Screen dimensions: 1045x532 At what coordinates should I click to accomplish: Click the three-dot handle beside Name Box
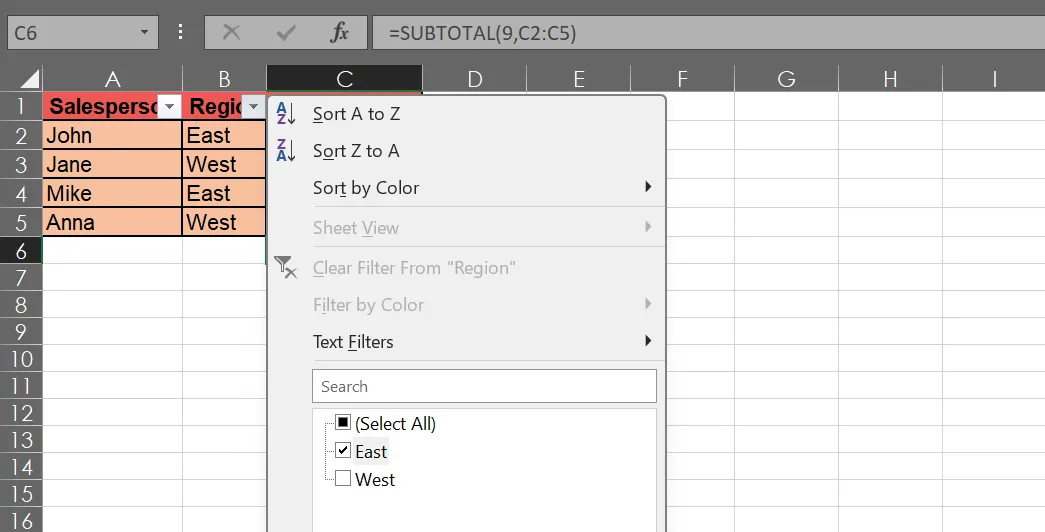point(181,32)
